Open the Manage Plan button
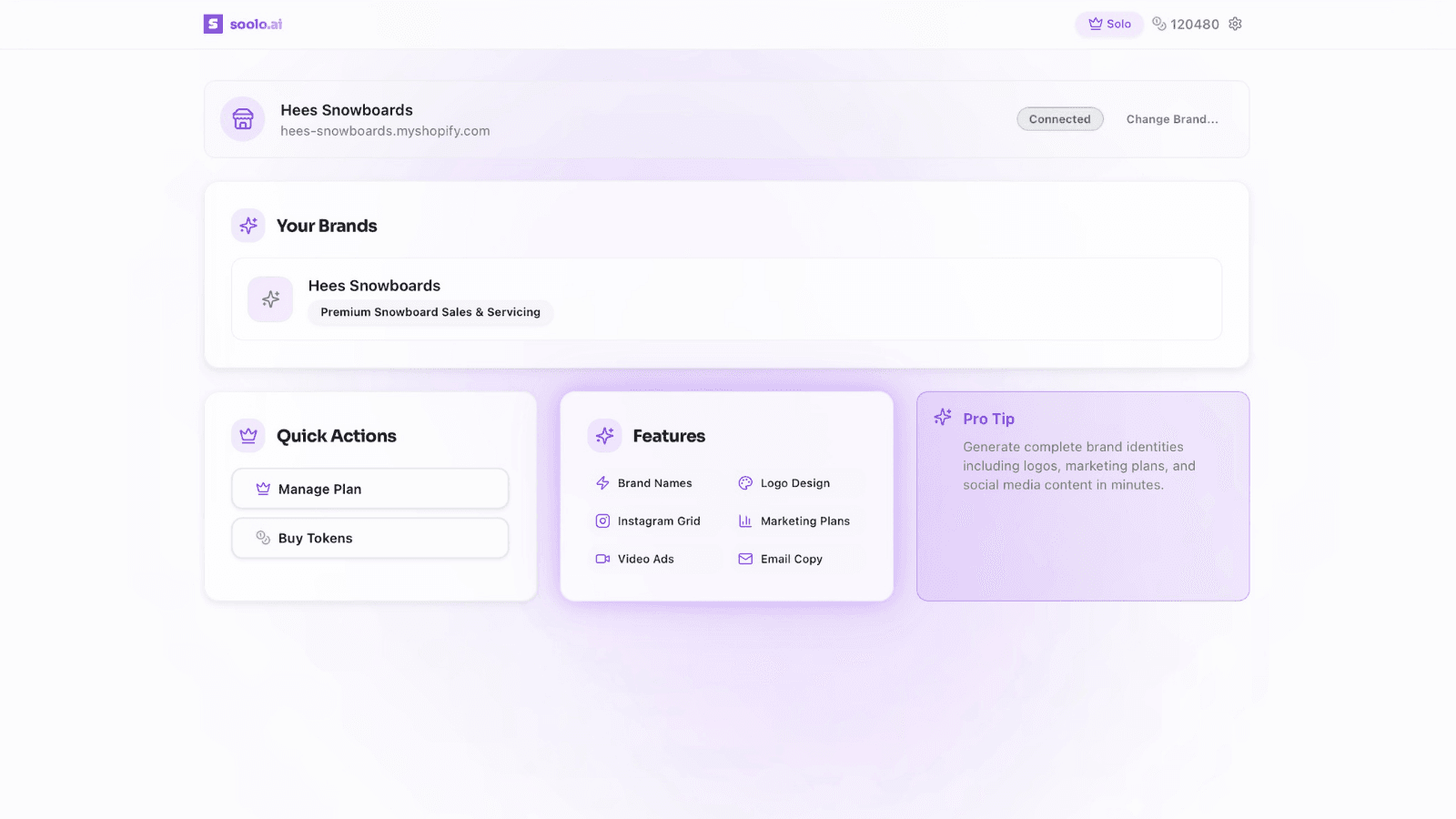This screenshot has width=1456, height=819. point(370,489)
